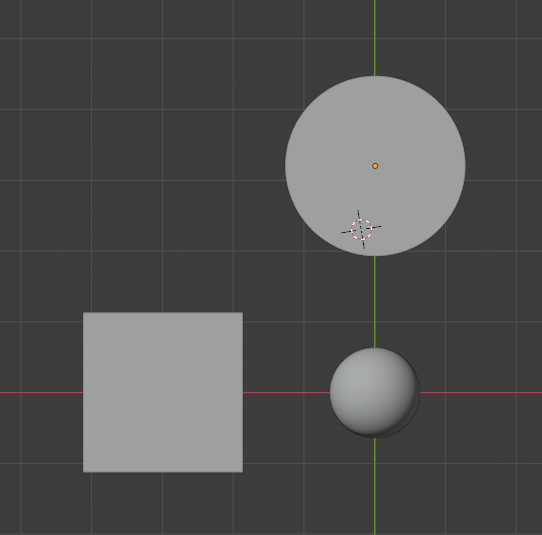Click the green axis line between circle and sphere

pos(375,302)
